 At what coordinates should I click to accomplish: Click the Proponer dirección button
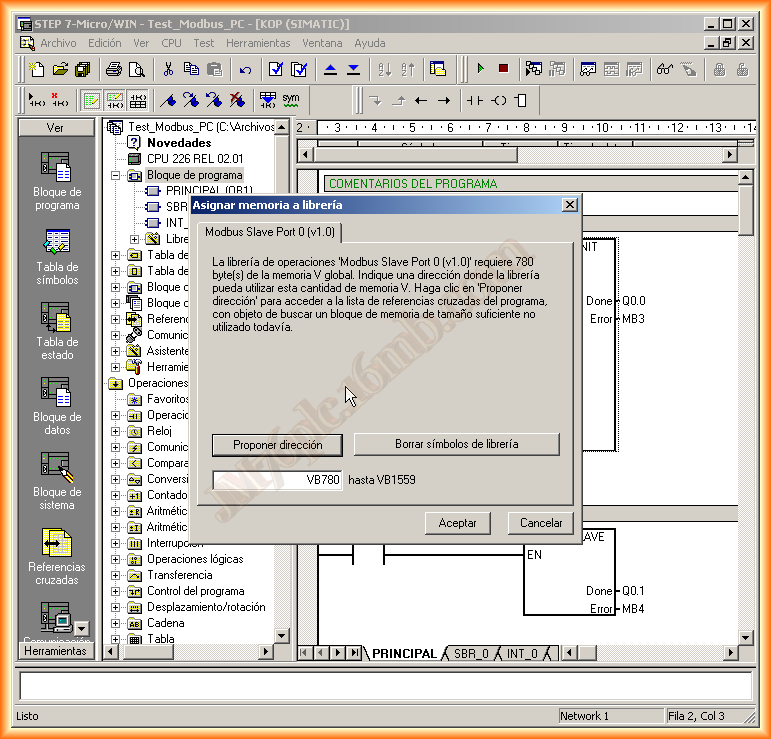(277, 444)
